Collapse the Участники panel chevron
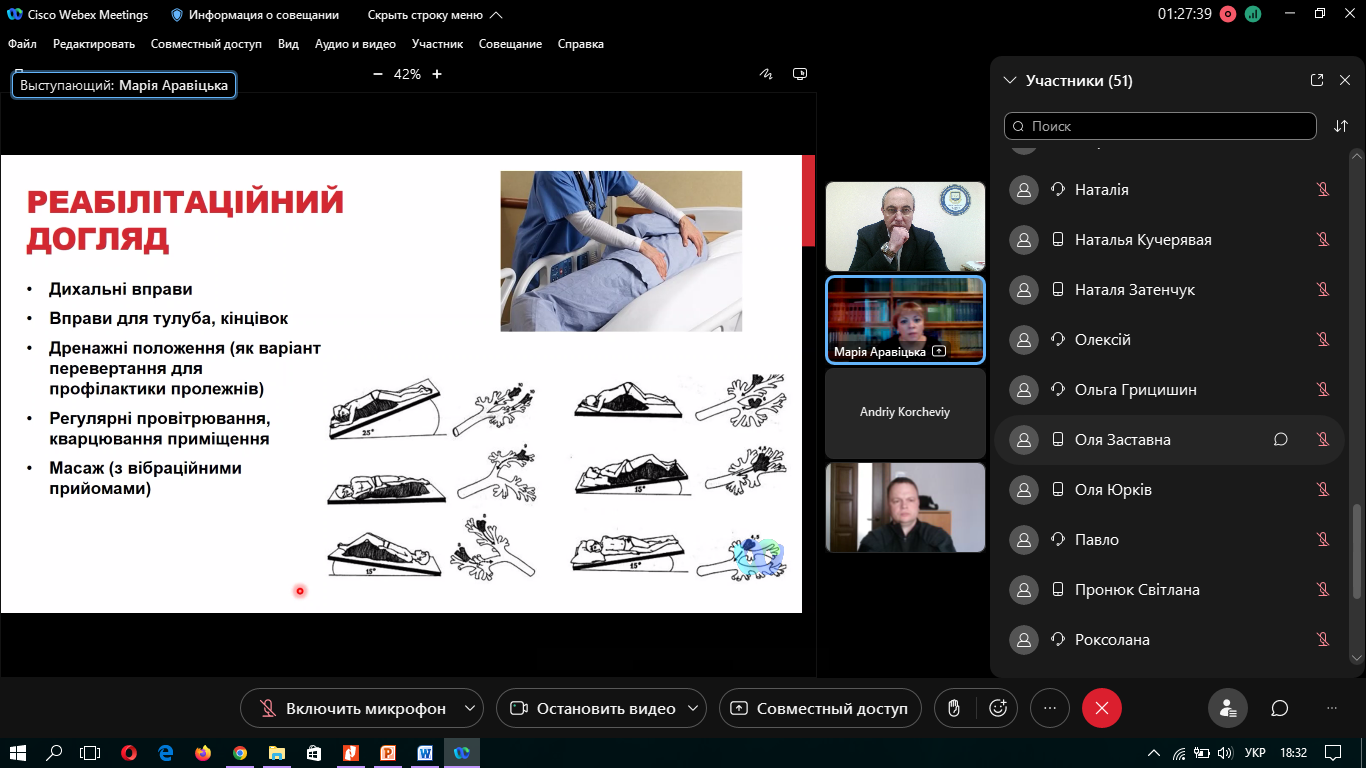The height and width of the screenshot is (768, 1366). pyautogui.click(x=1008, y=80)
